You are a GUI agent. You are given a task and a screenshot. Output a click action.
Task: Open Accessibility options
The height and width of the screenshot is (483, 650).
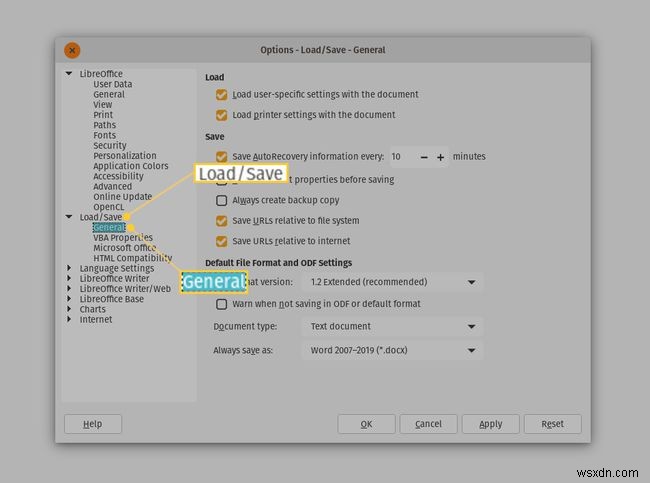[x=118, y=176]
